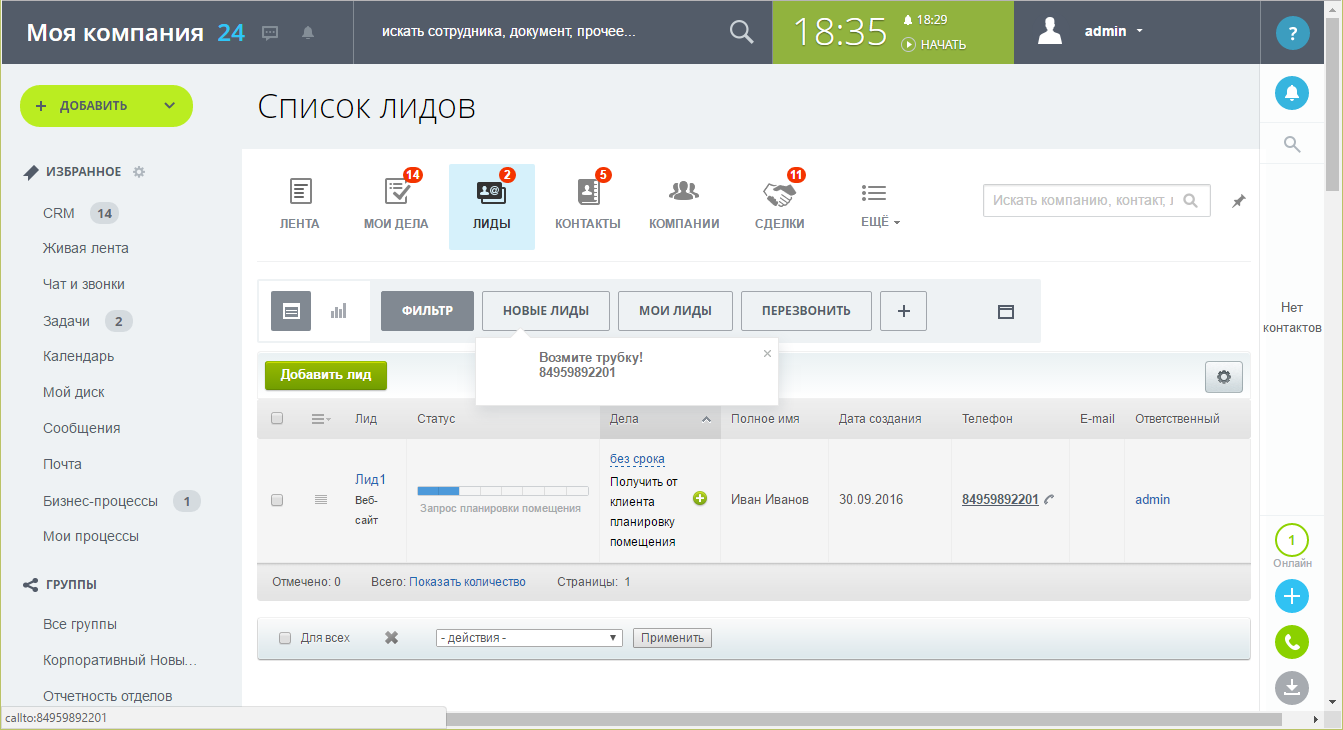
Task: Open grid settings gear icon
Action: click(1223, 377)
